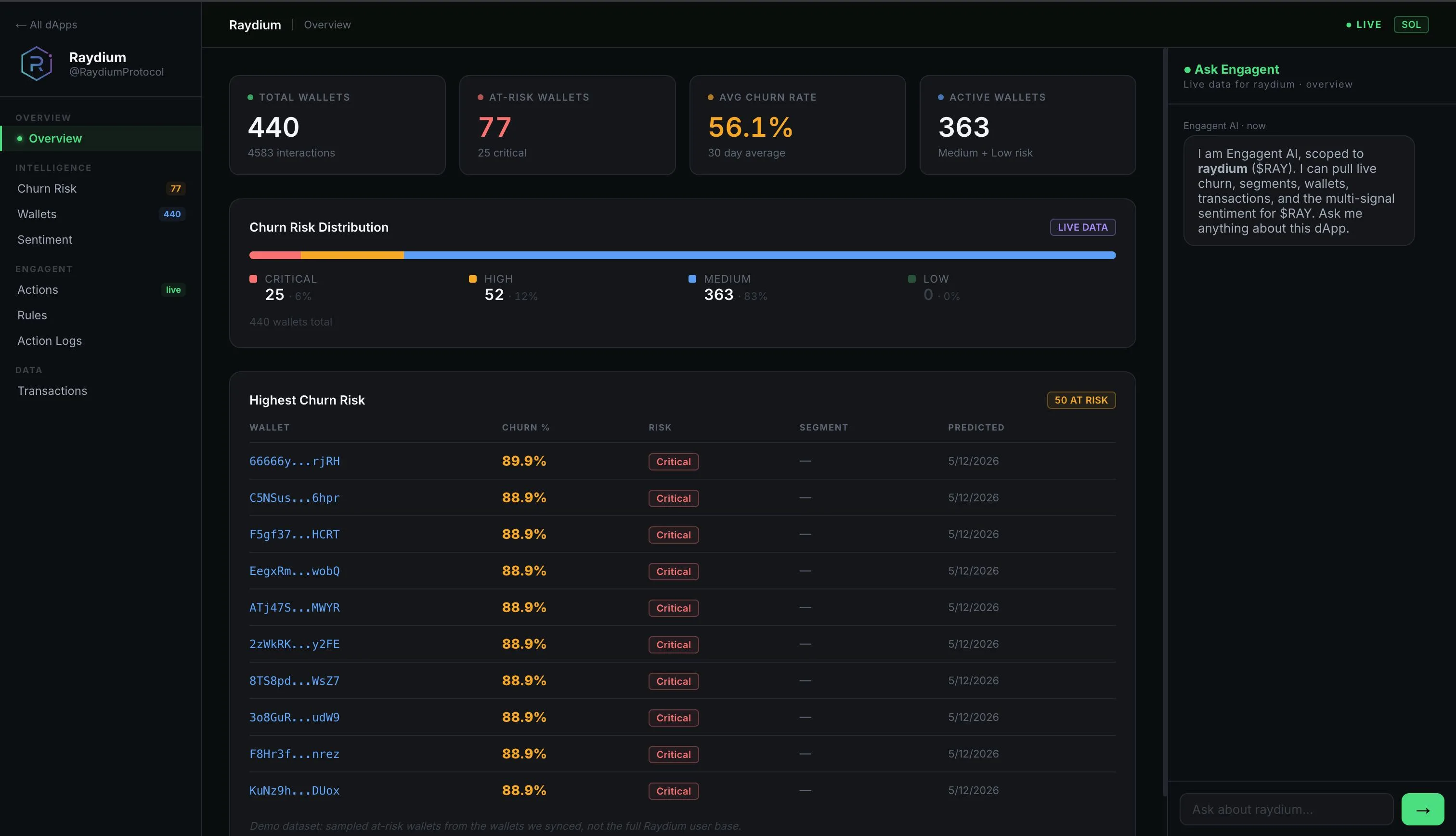Click the Overview breadcrumb label
The height and width of the screenshot is (836, 1456).
coord(327,25)
